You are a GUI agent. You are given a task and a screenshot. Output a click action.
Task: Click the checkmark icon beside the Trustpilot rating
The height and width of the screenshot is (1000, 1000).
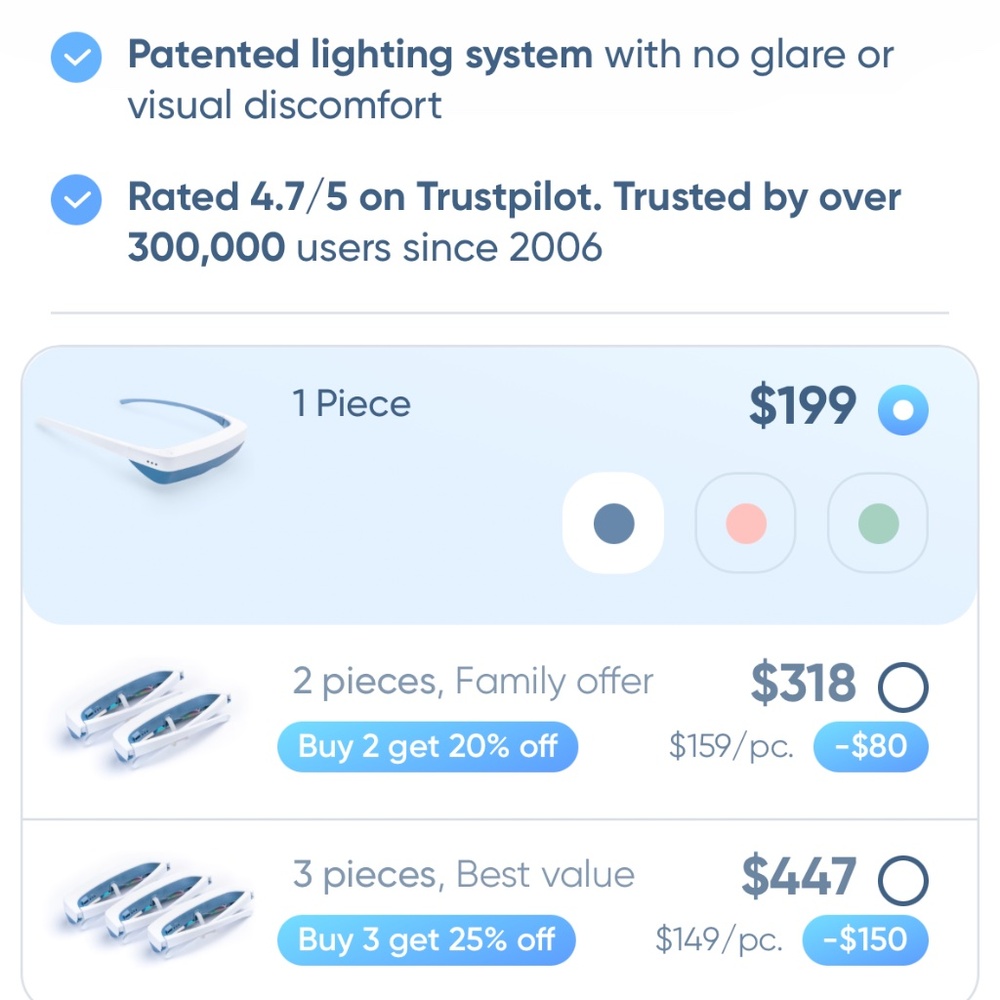[75, 199]
